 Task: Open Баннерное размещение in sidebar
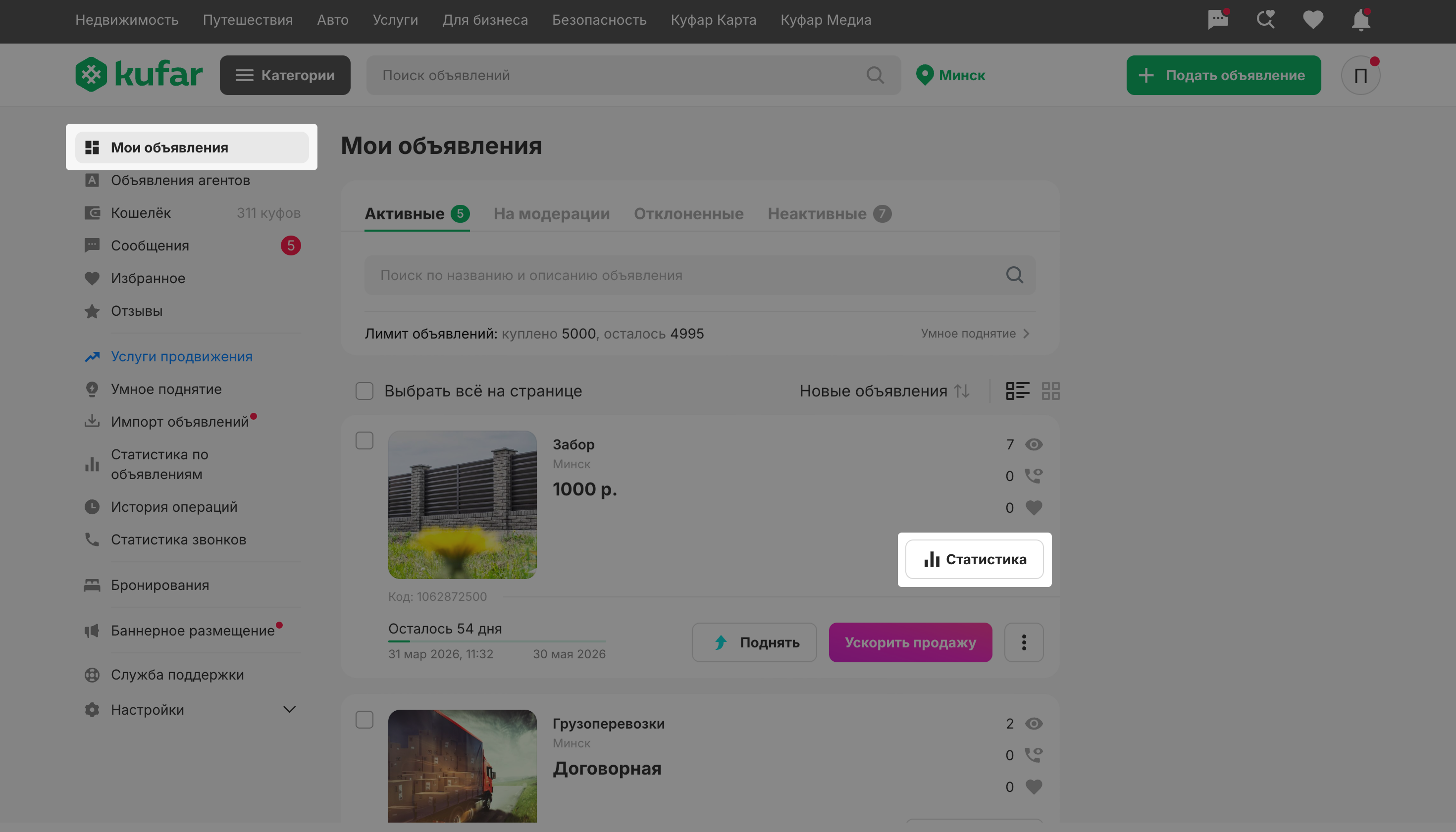click(192, 631)
